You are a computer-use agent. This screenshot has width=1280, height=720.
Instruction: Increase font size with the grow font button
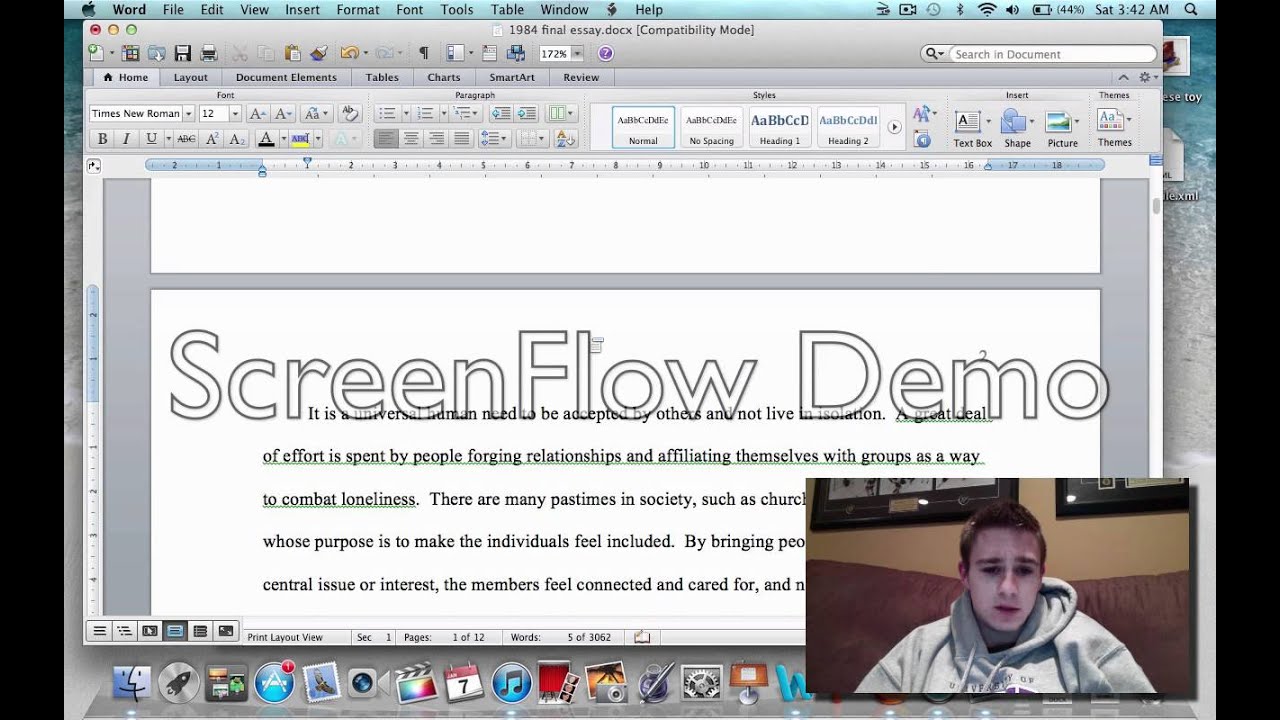(x=257, y=114)
